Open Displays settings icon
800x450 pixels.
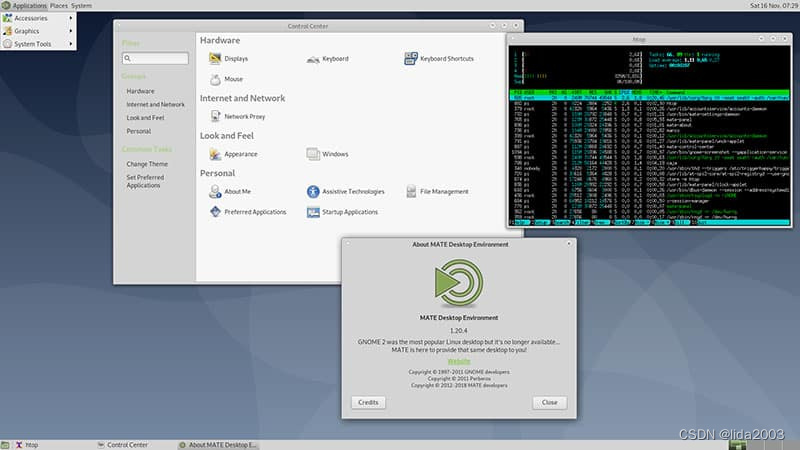(x=215, y=59)
